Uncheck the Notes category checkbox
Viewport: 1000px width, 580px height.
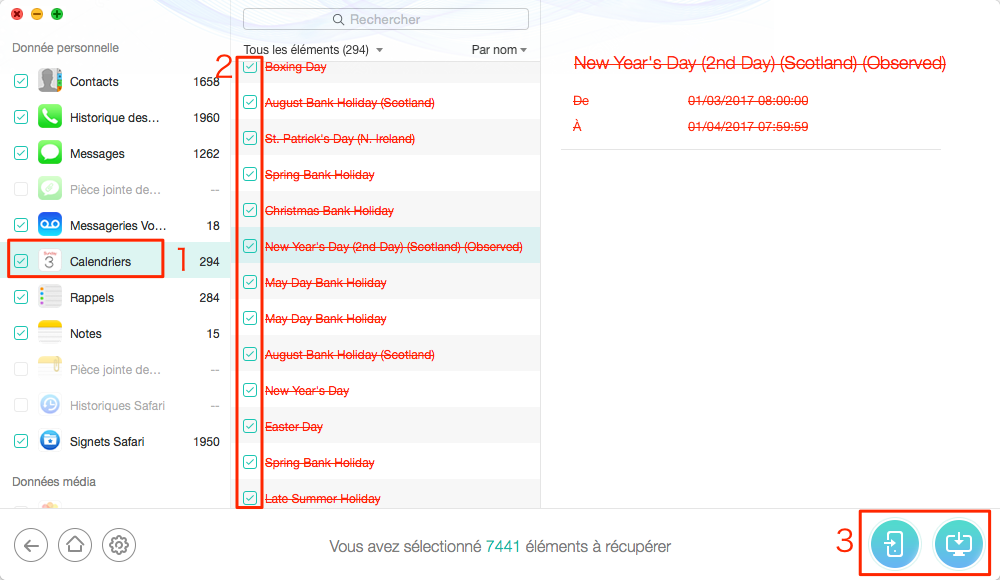(x=21, y=333)
